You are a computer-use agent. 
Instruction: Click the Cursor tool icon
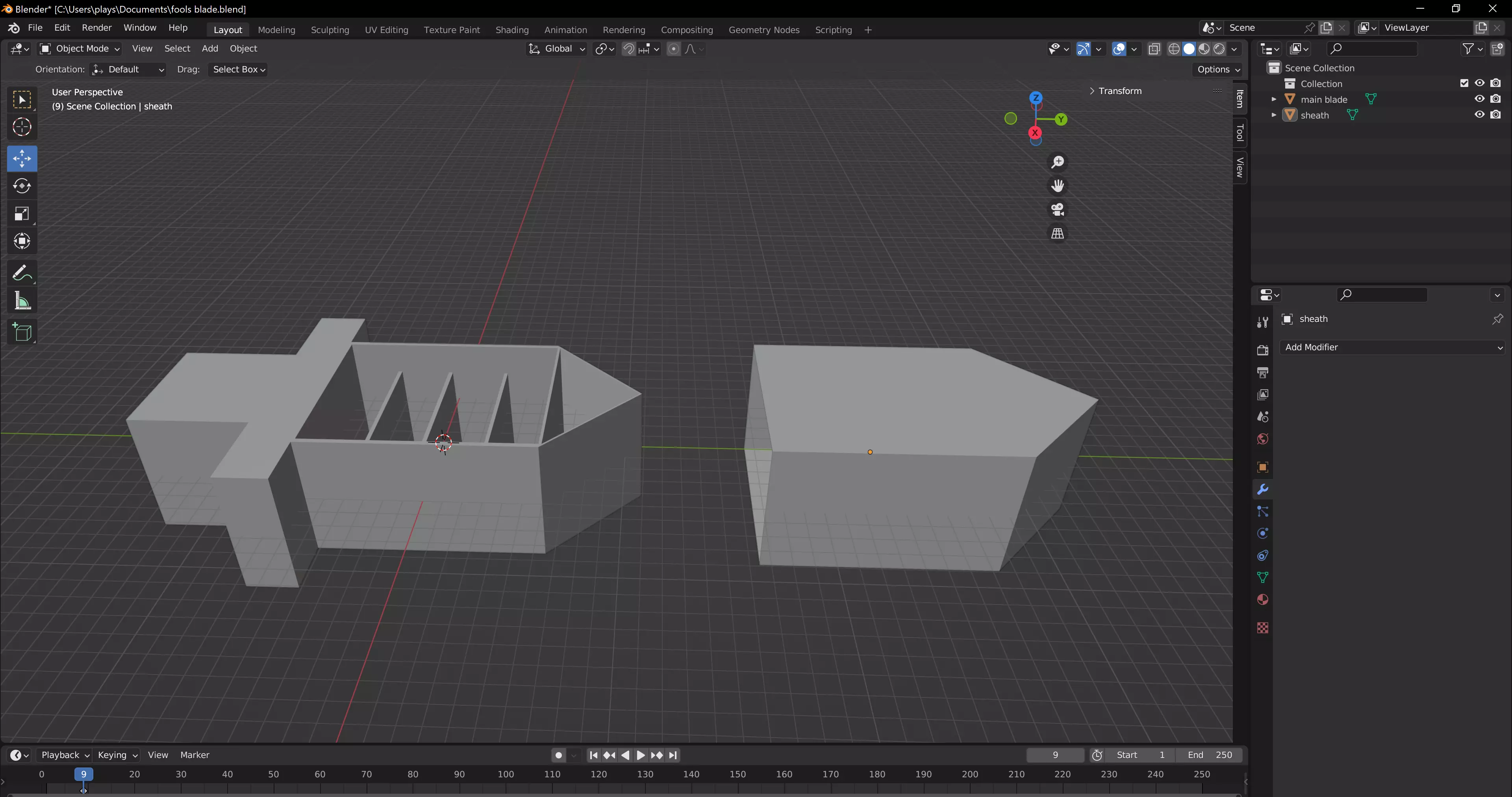[x=22, y=127]
